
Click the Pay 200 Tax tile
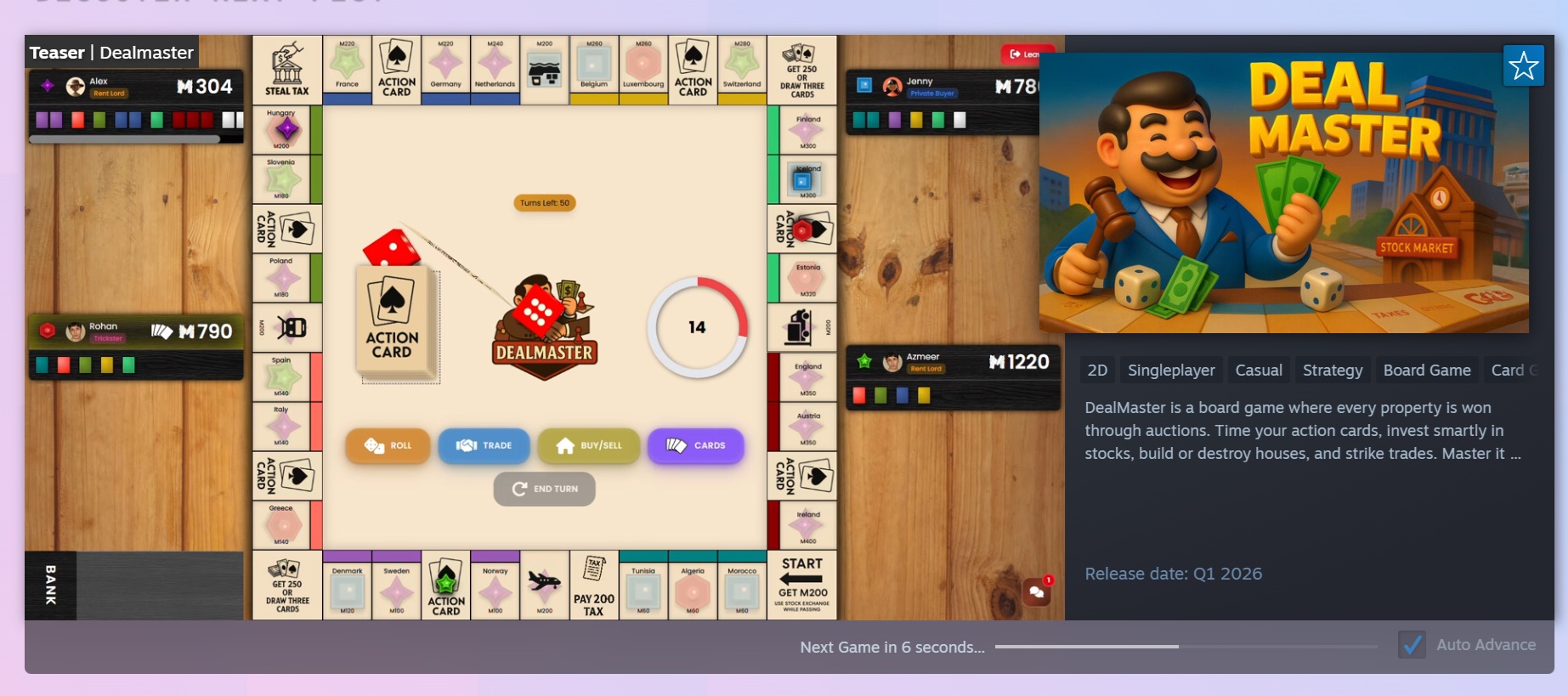594,586
